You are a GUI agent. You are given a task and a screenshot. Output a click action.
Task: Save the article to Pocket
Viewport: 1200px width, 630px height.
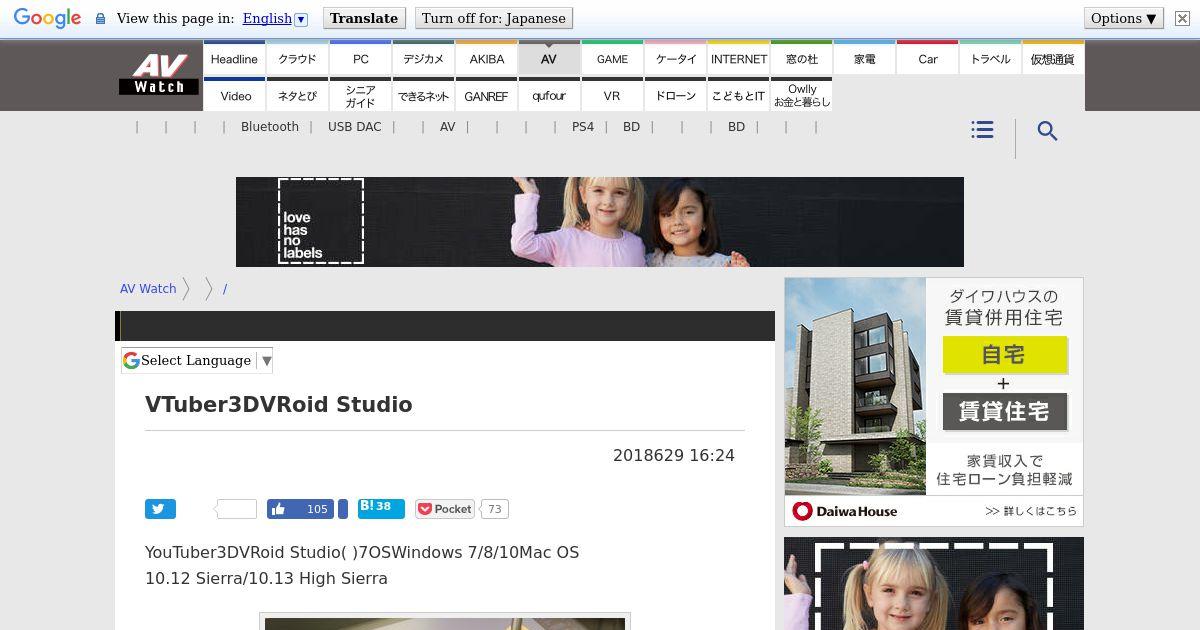tap(445, 509)
